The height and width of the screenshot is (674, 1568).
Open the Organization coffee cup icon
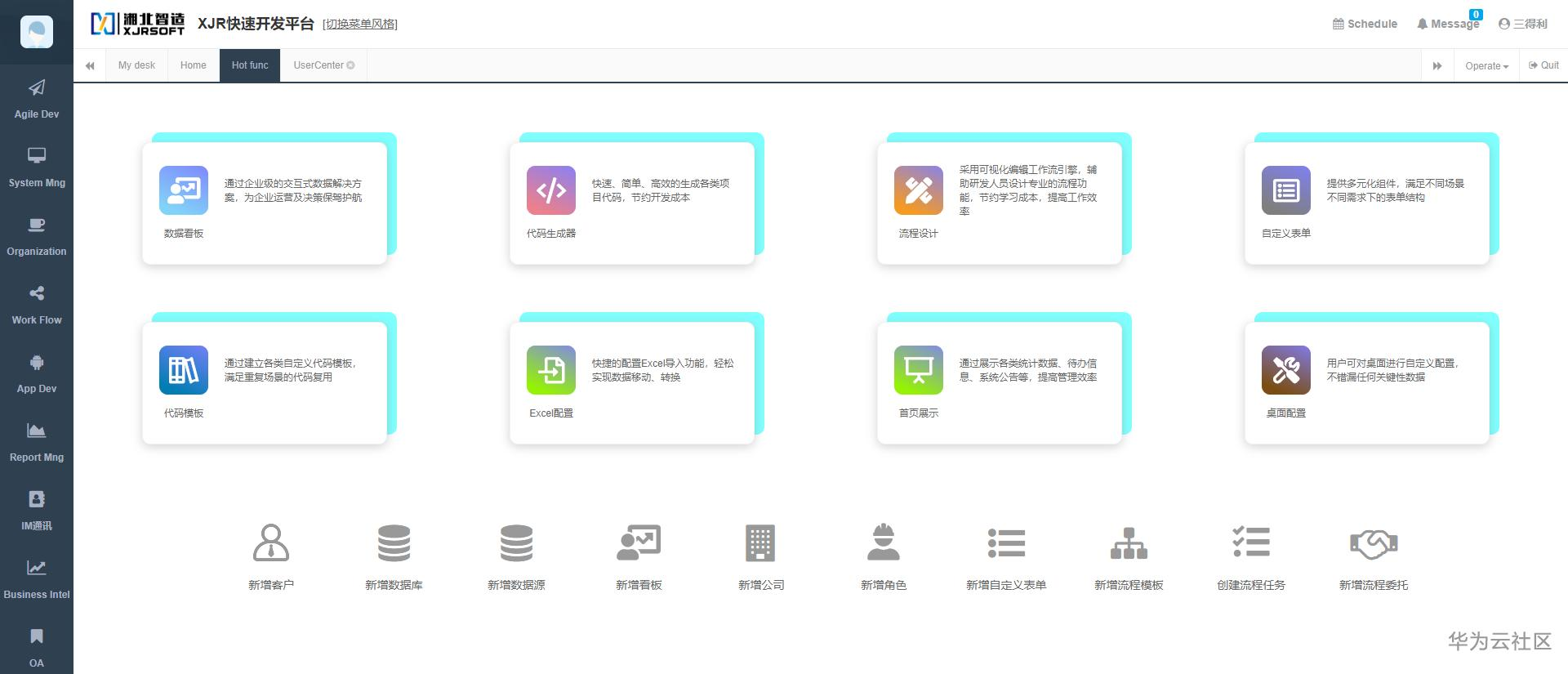pyautogui.click(x=37, y=225)
